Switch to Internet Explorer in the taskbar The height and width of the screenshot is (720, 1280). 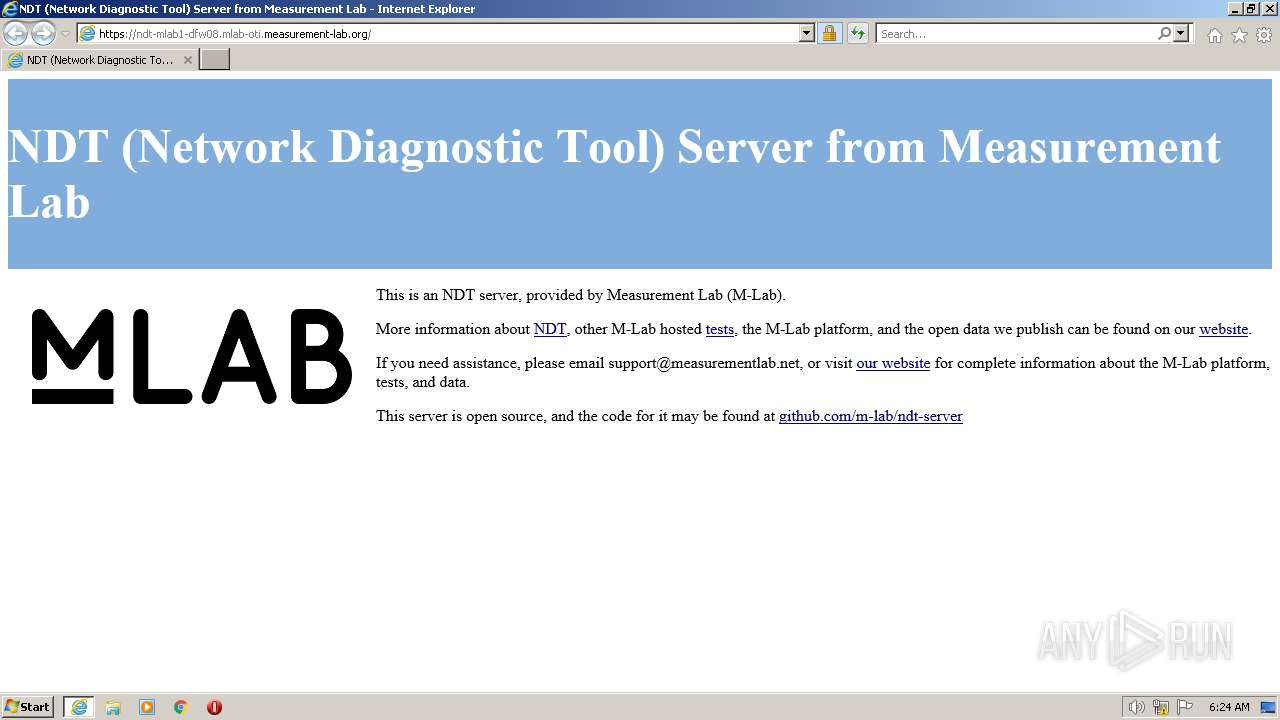pos(79,707)
